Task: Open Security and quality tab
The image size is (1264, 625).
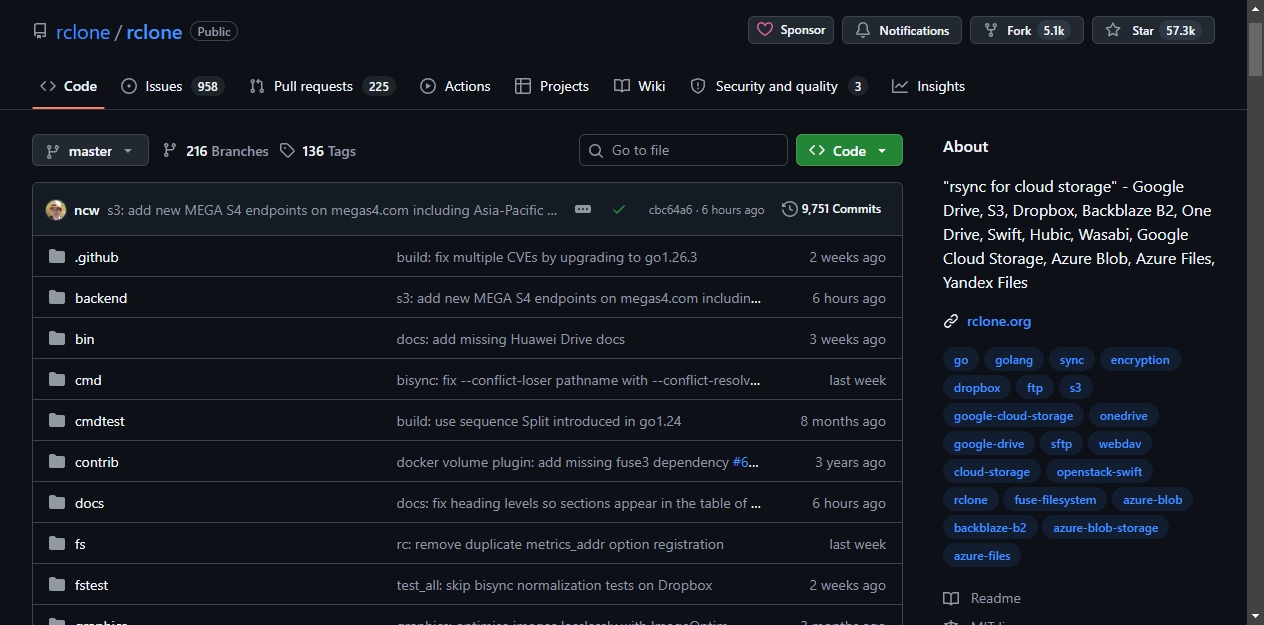Action: pyautogui.click(x=778, y=86)
